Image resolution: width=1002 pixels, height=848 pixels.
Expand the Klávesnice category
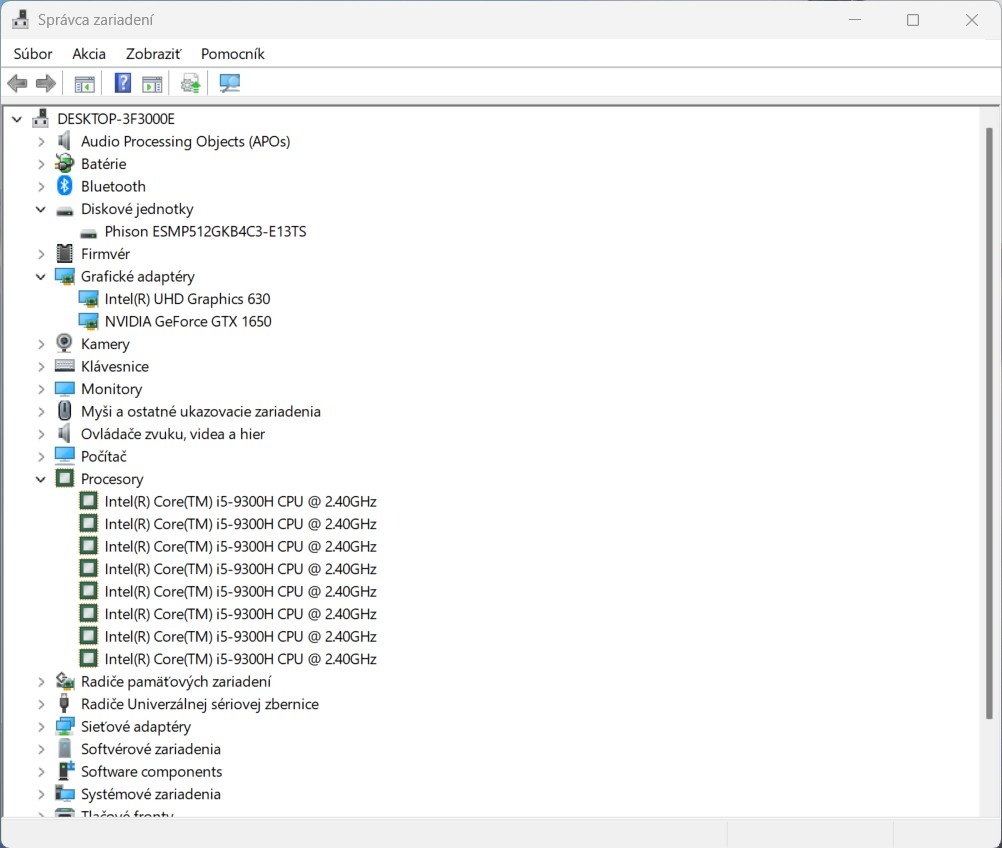point(41,366)
